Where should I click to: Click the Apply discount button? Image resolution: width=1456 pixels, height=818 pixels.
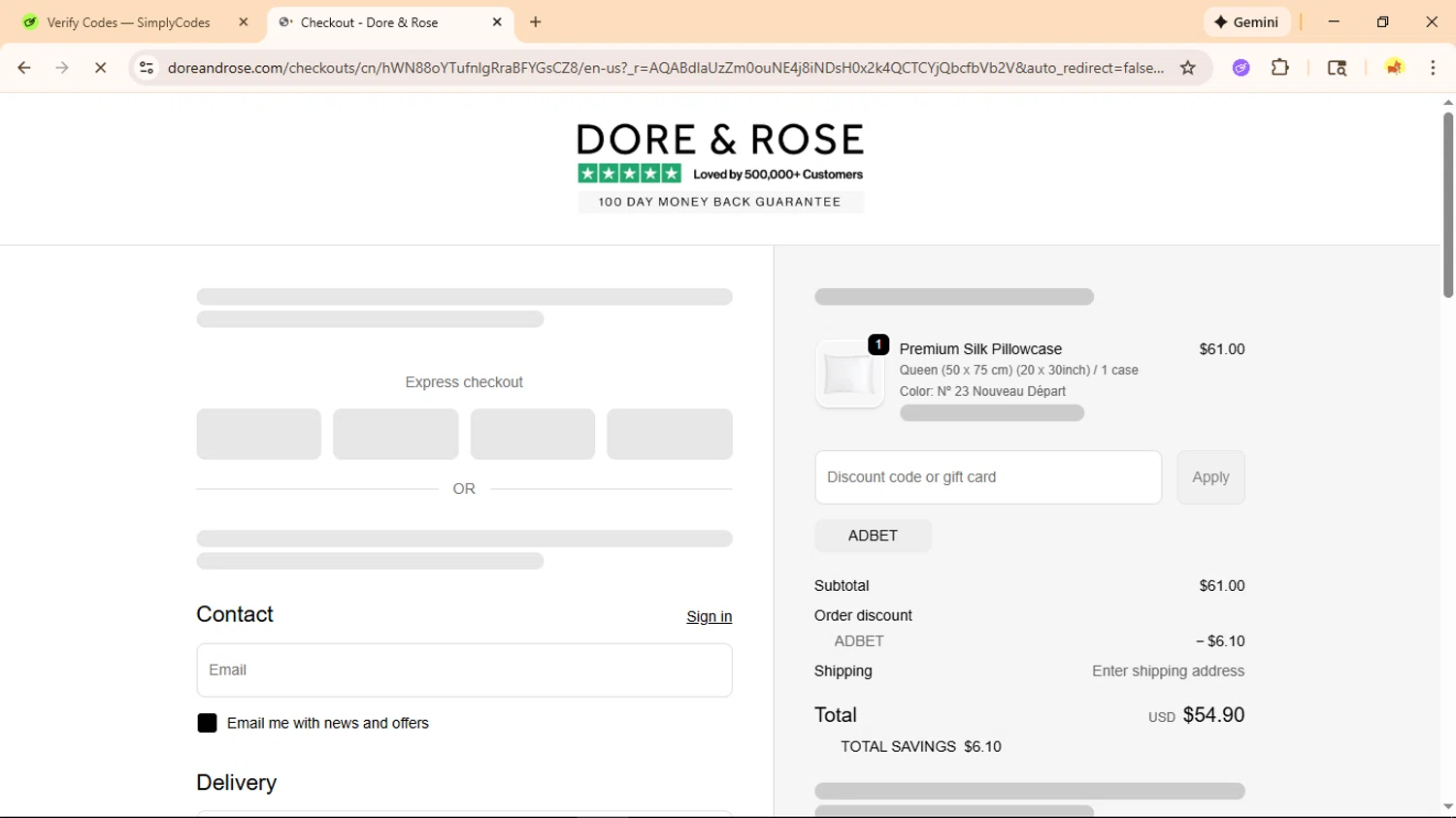click(x=1210, y=477)
